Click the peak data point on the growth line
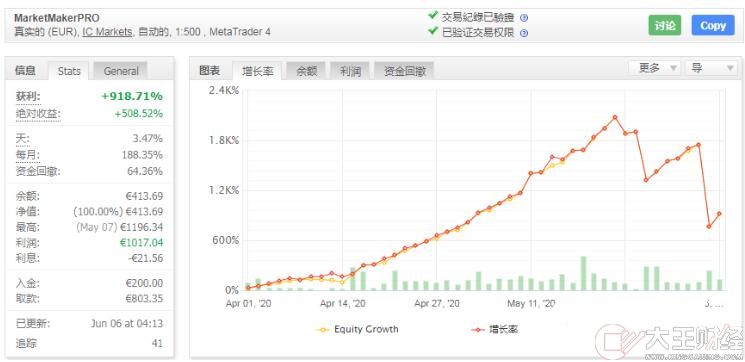Image resolution: width=745 pixels, height=362 pixels. (x=615, y=117)
